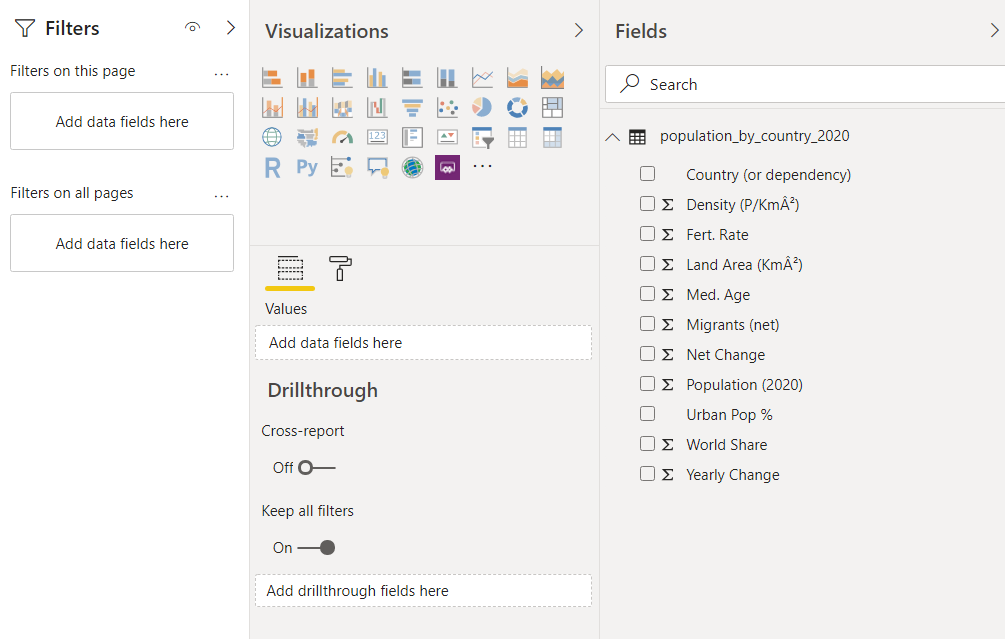Collapse the population_by_country_2020 table
Image resolution: width=1005 pixels, height=639 pixels.
click(613, 137)
